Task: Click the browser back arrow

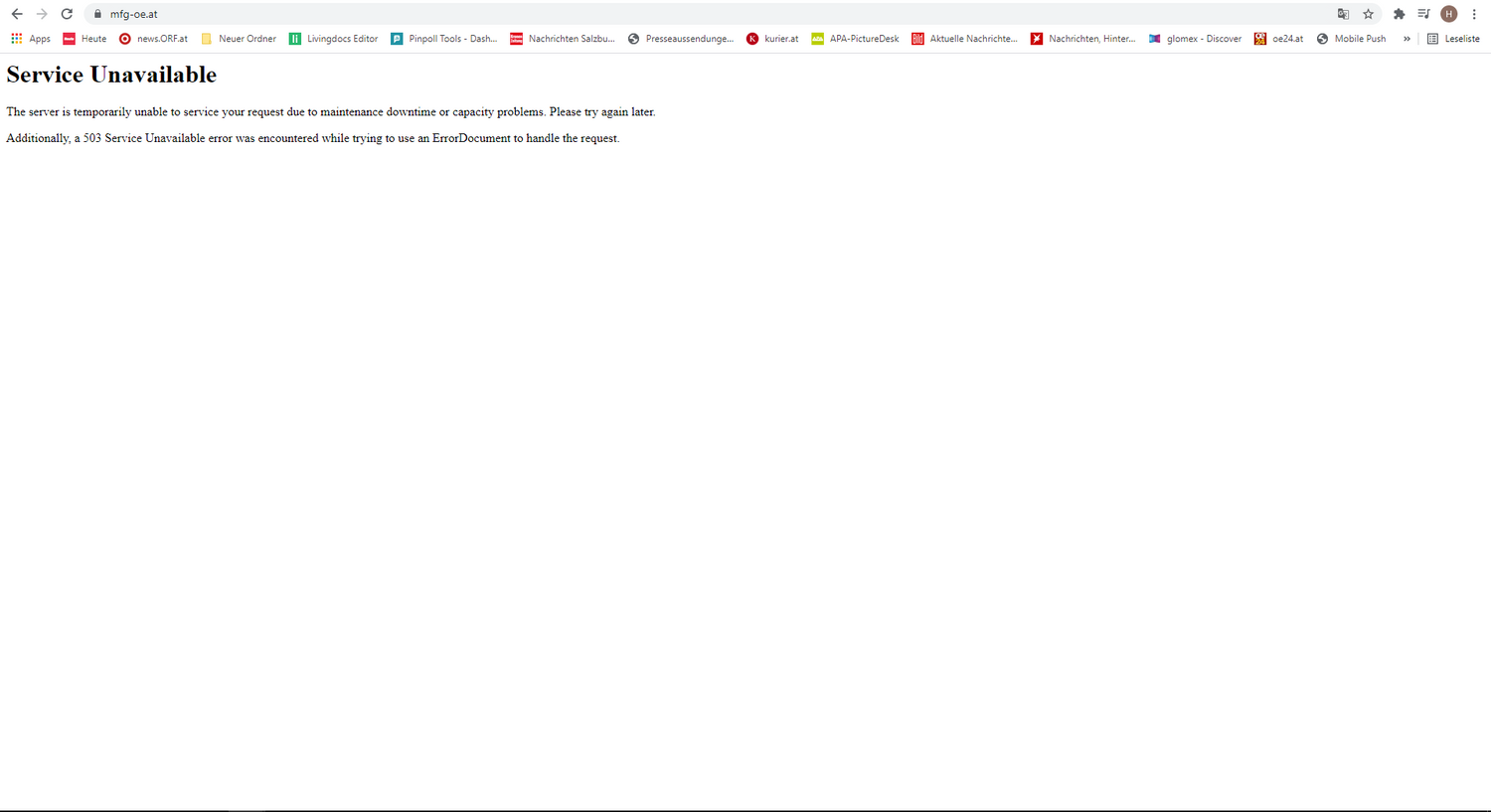Action: tap(17, 14)
